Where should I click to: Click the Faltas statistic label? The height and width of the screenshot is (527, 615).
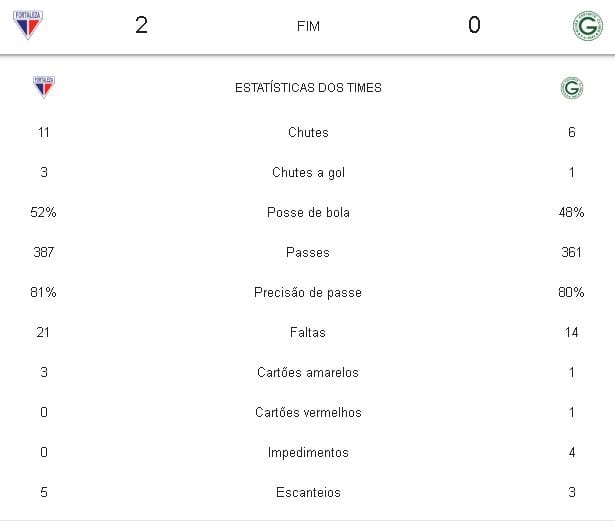(308, 332)
